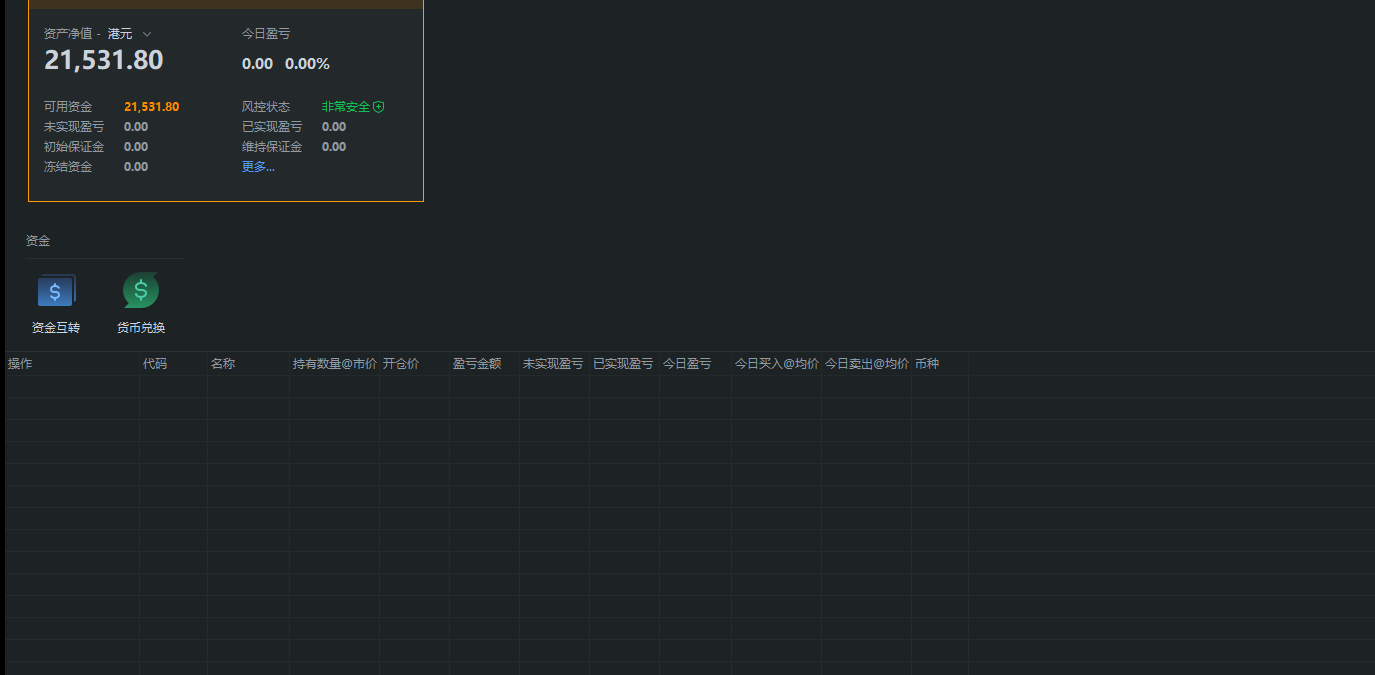This screenshot has height=675, width=1375.
Task: Click the 未实现盈亏 column header
Action: click(x=553, y=364)
